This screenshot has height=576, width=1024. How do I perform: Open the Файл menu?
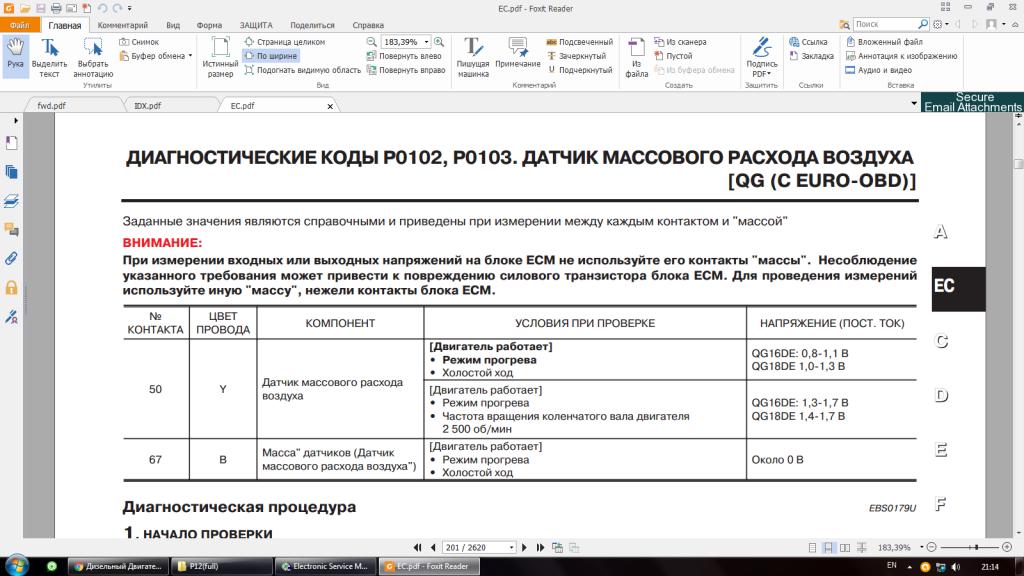point(20,25)
